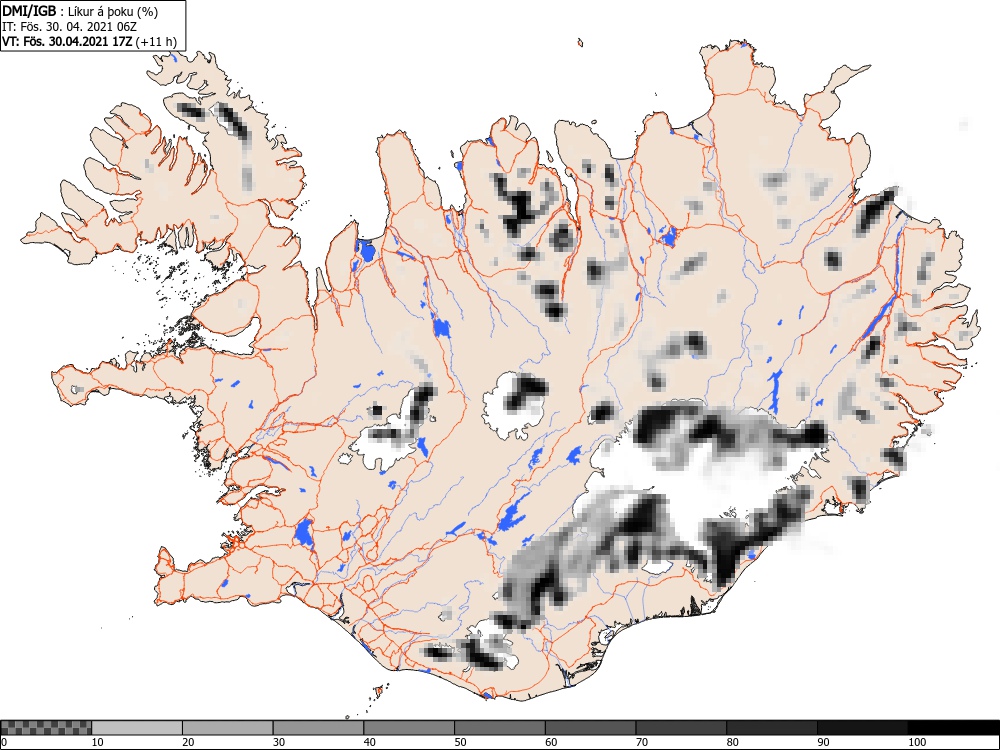Click the '80' scale label
This screenshot has width=1000, height=750.
tap(732, 742)
